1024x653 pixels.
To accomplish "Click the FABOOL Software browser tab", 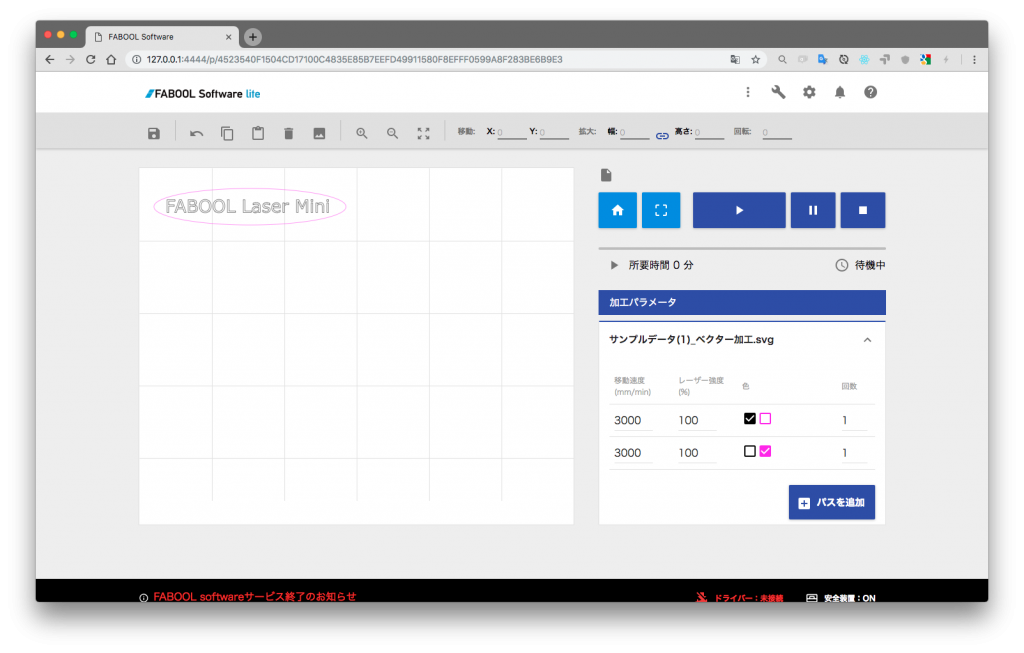I will coord(162,37).
